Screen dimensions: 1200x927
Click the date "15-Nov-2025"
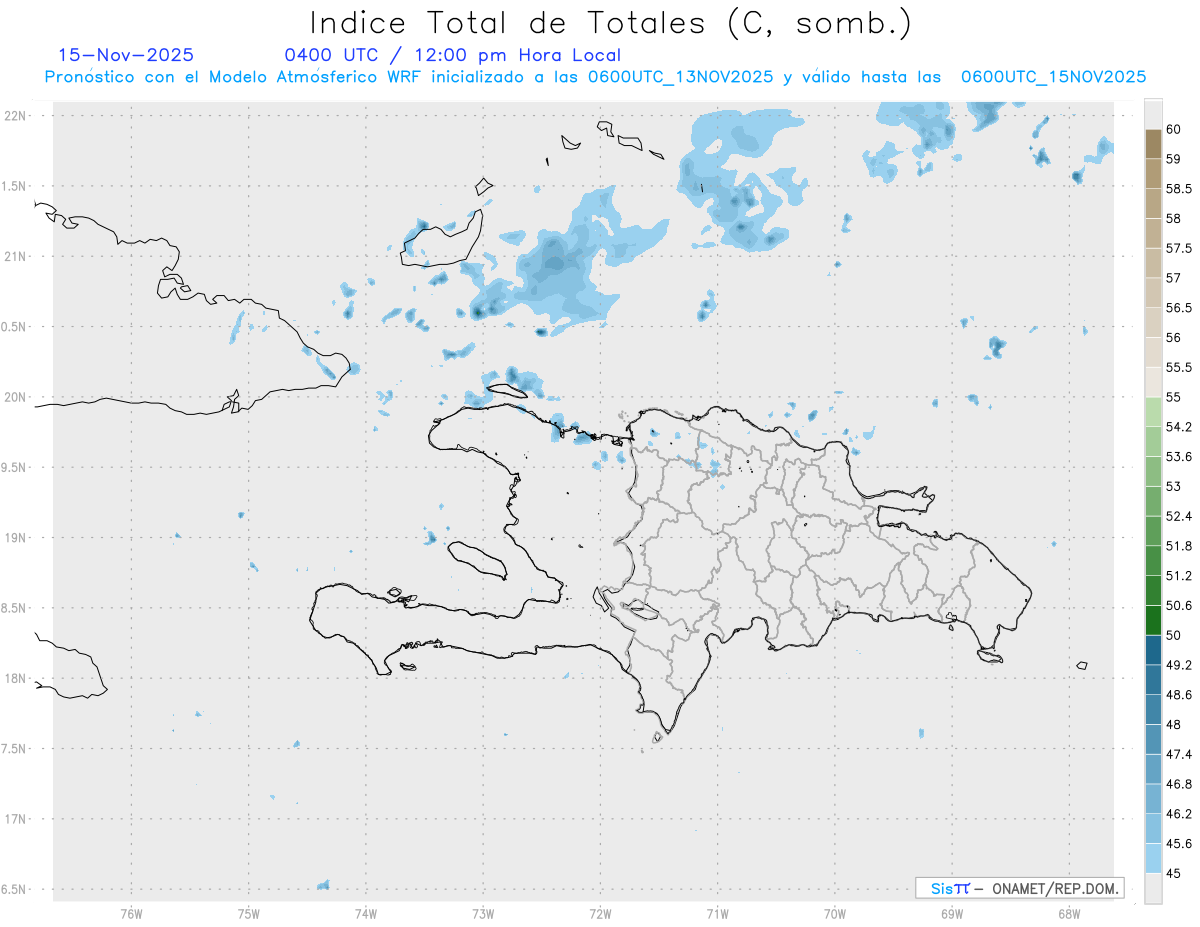(x=127, y=55)
